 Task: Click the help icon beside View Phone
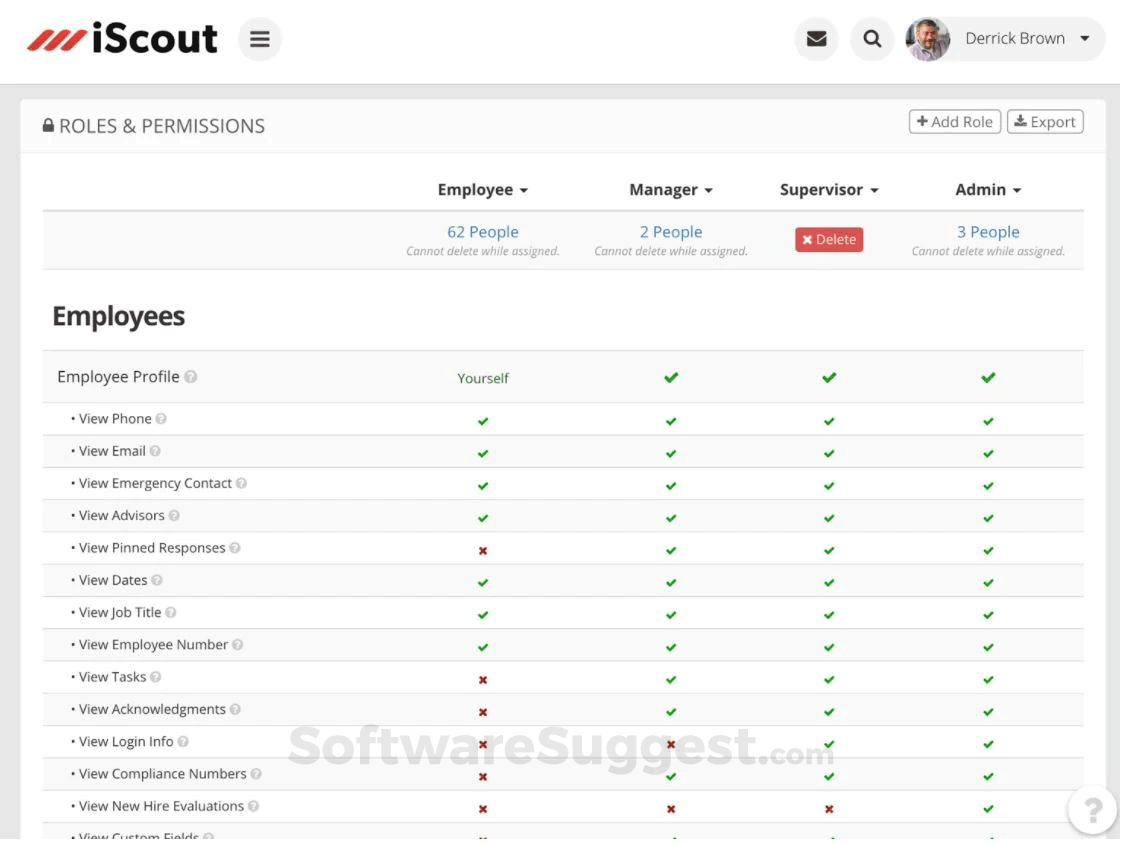[160, 418]
